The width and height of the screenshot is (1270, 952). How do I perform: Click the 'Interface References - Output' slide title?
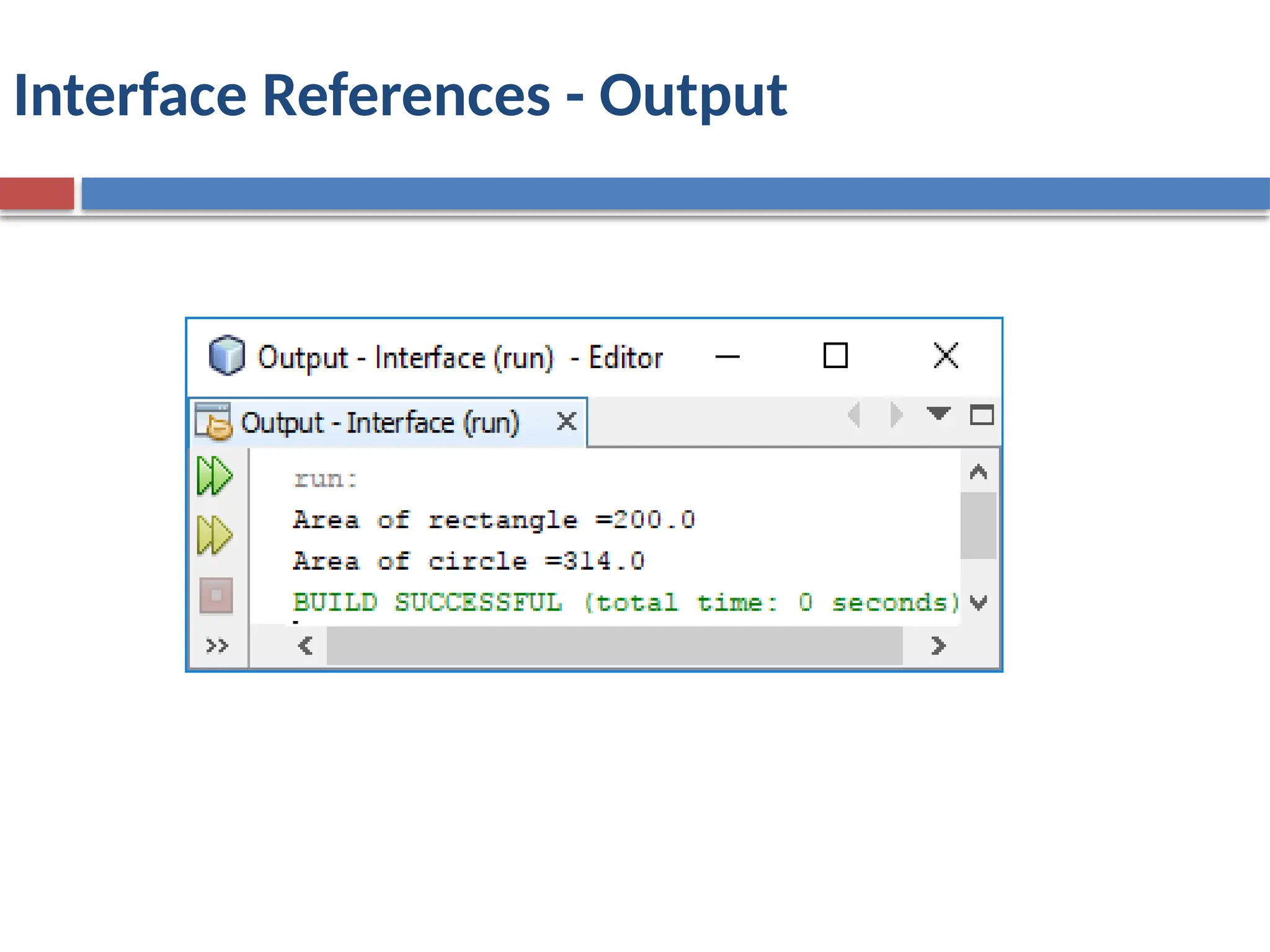pos(401,95)
